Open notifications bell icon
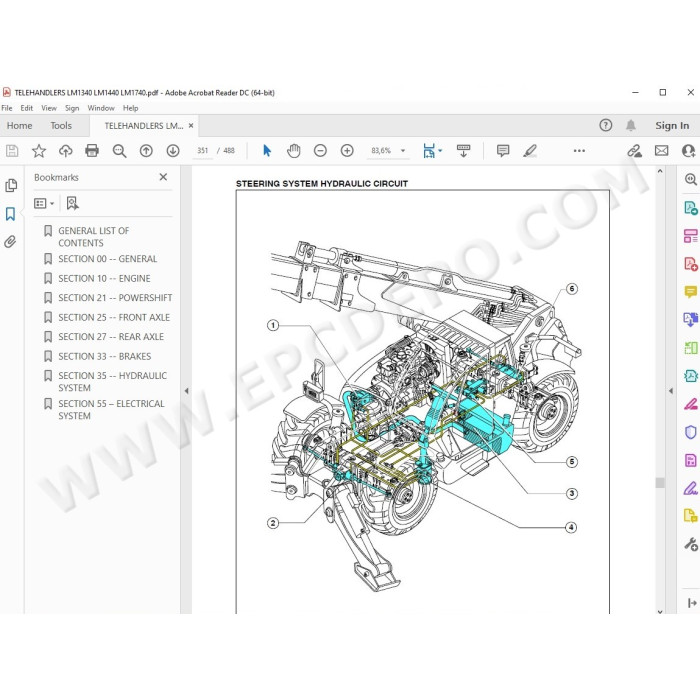The width and height of the screenshot is (700, 700). [x=631, y=125]
